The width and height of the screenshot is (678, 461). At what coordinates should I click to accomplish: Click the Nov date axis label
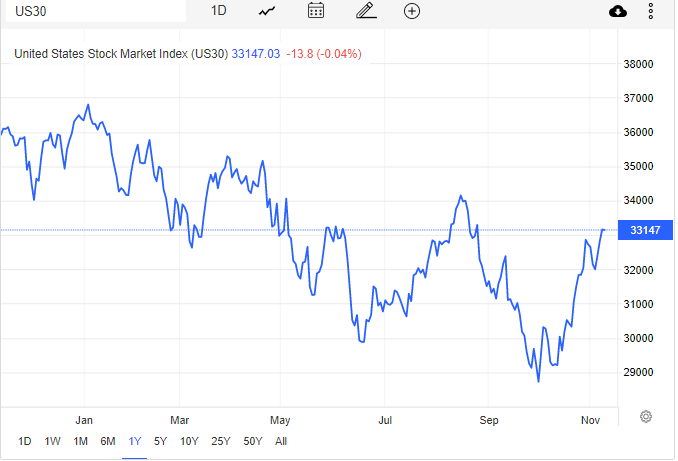click(590, 420)
